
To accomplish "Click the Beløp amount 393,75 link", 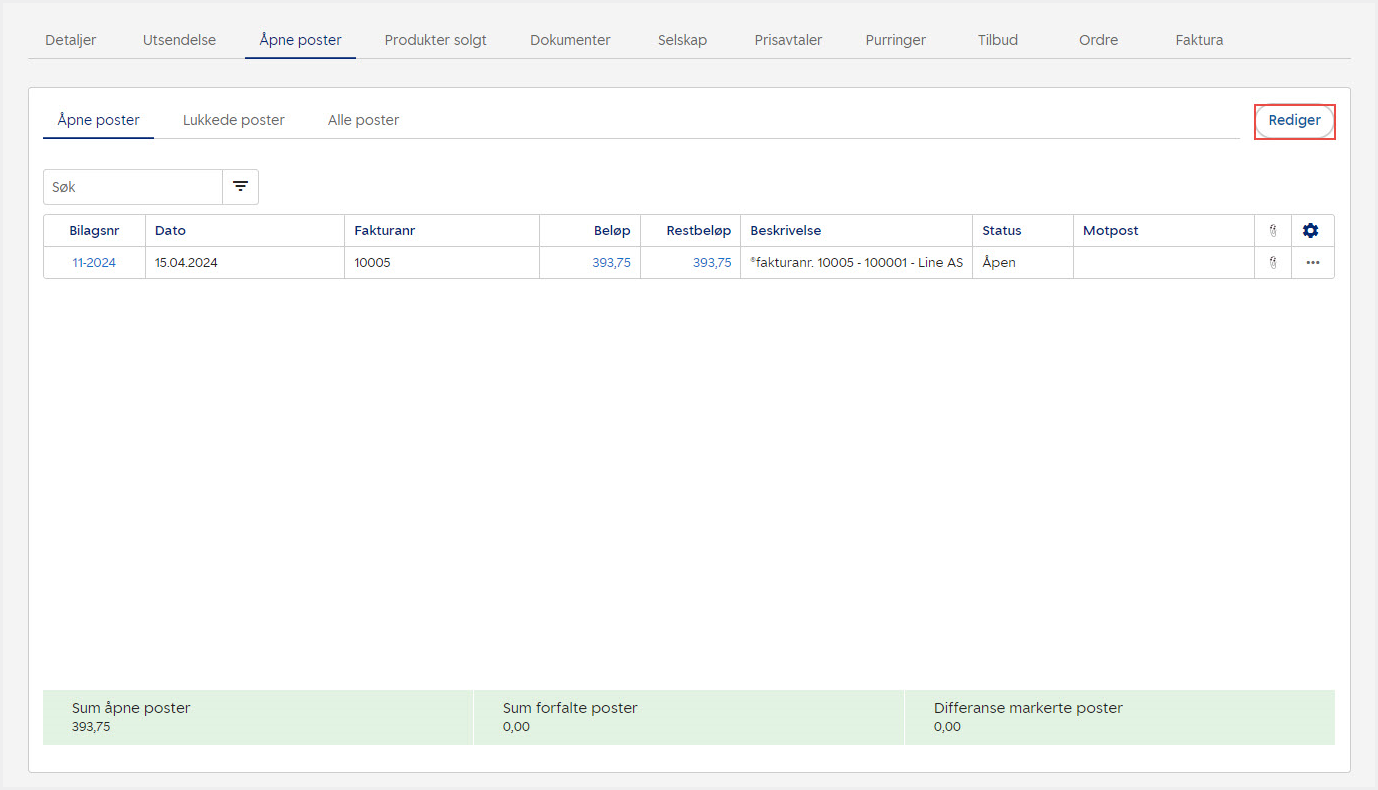I will click(x=611, y=263).
